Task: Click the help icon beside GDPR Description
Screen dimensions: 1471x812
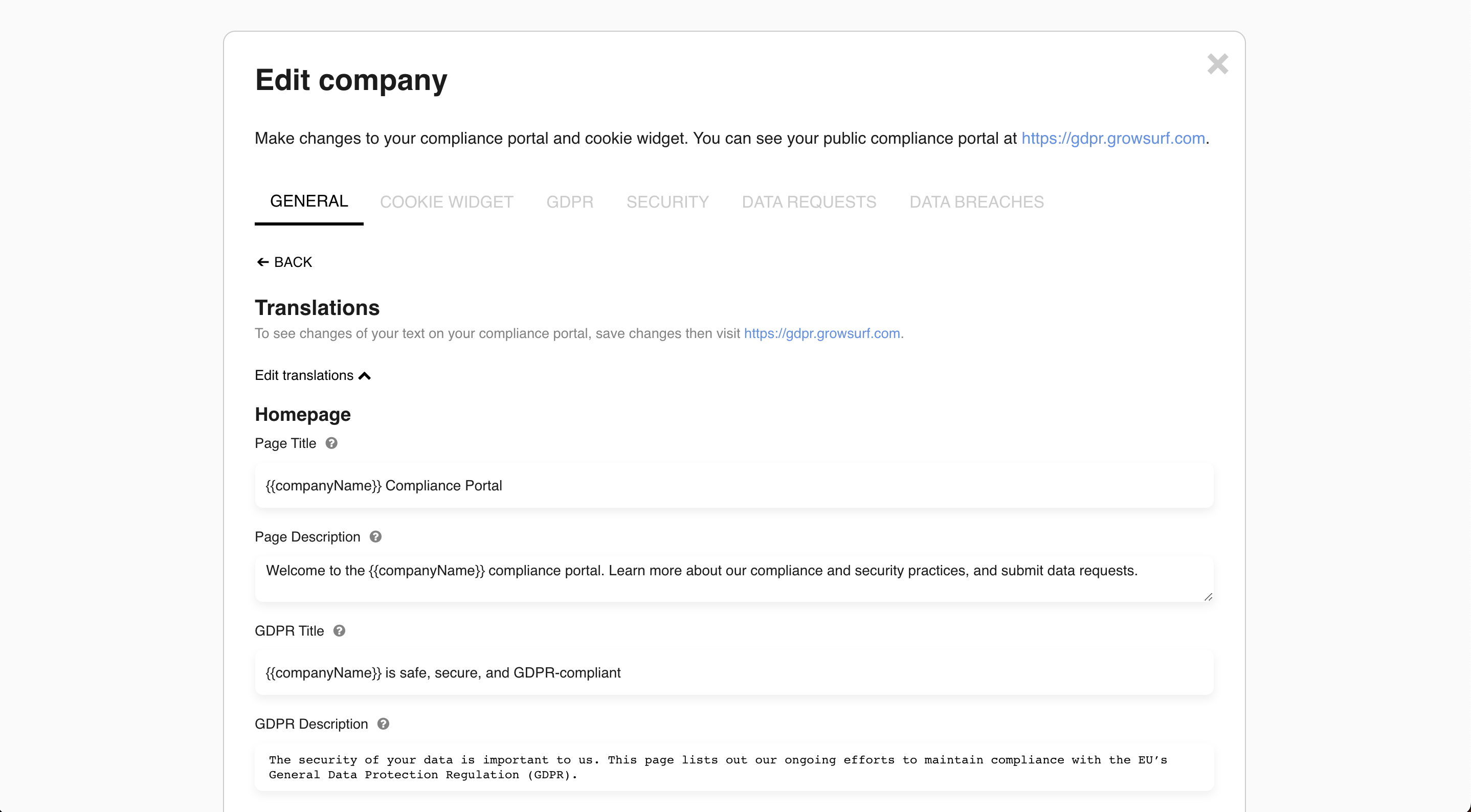Action: [383, 724]
